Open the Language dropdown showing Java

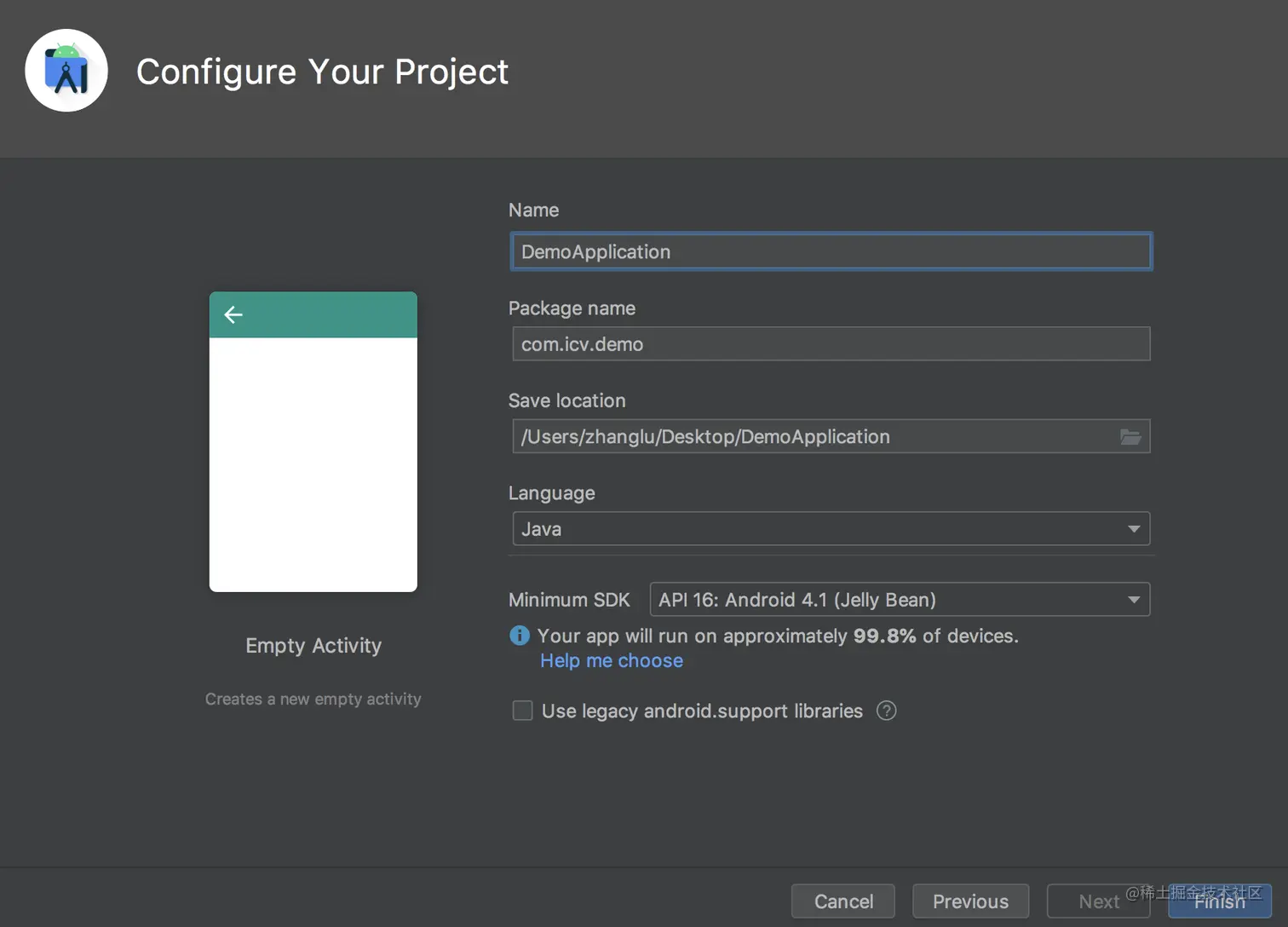tap(831, 529)
